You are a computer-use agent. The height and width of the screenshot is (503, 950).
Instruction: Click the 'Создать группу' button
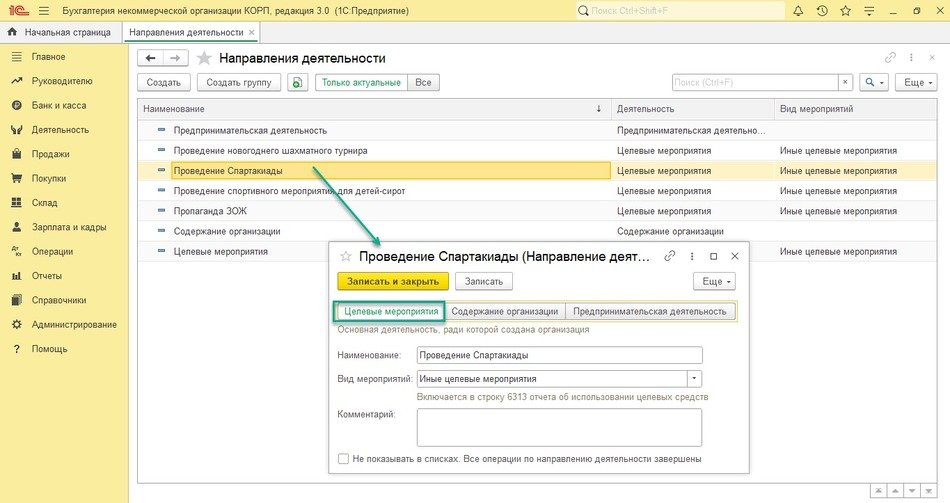click(x=238, y=83)
